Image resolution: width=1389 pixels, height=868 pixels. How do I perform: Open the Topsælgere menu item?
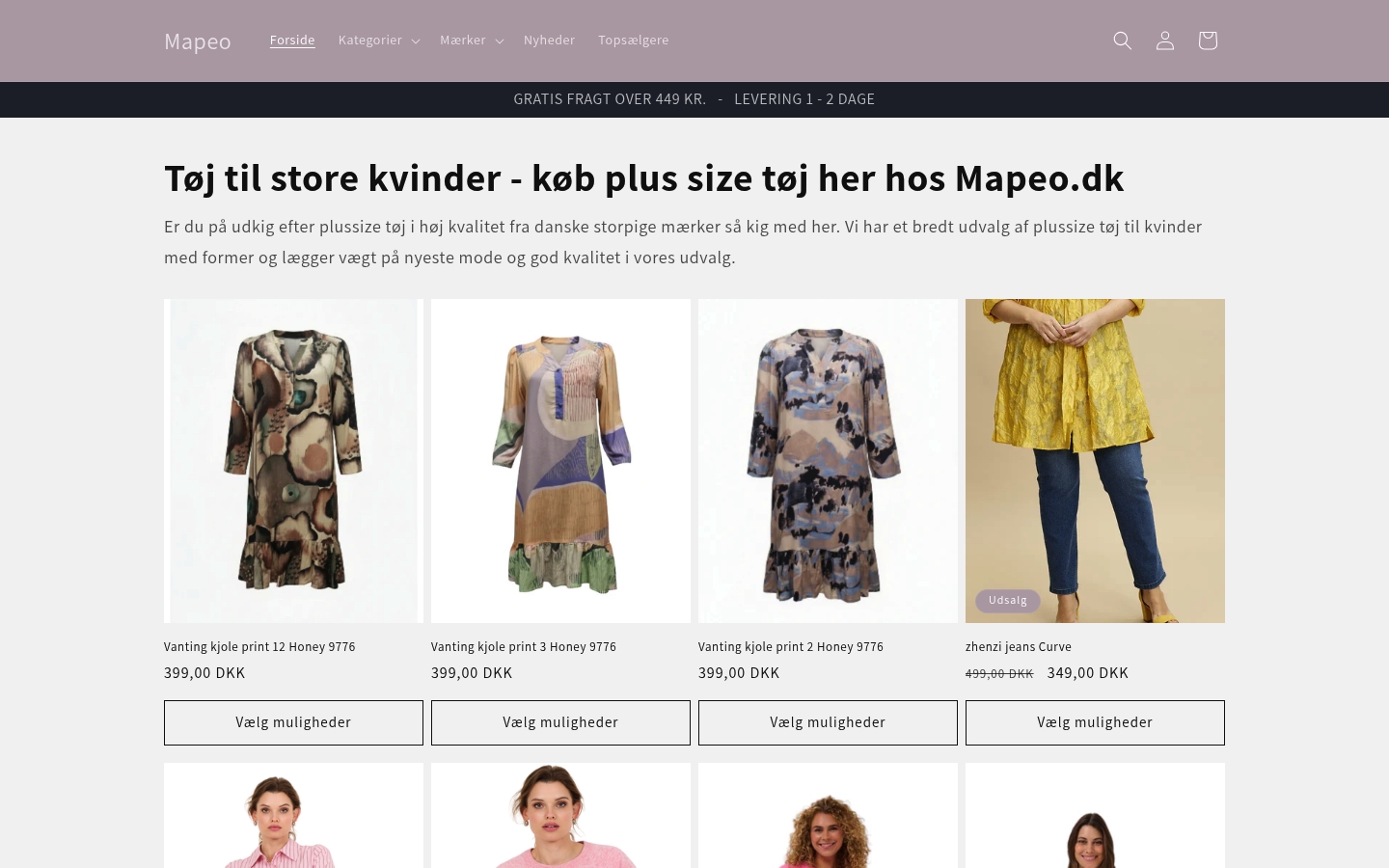tap(633, 41)
